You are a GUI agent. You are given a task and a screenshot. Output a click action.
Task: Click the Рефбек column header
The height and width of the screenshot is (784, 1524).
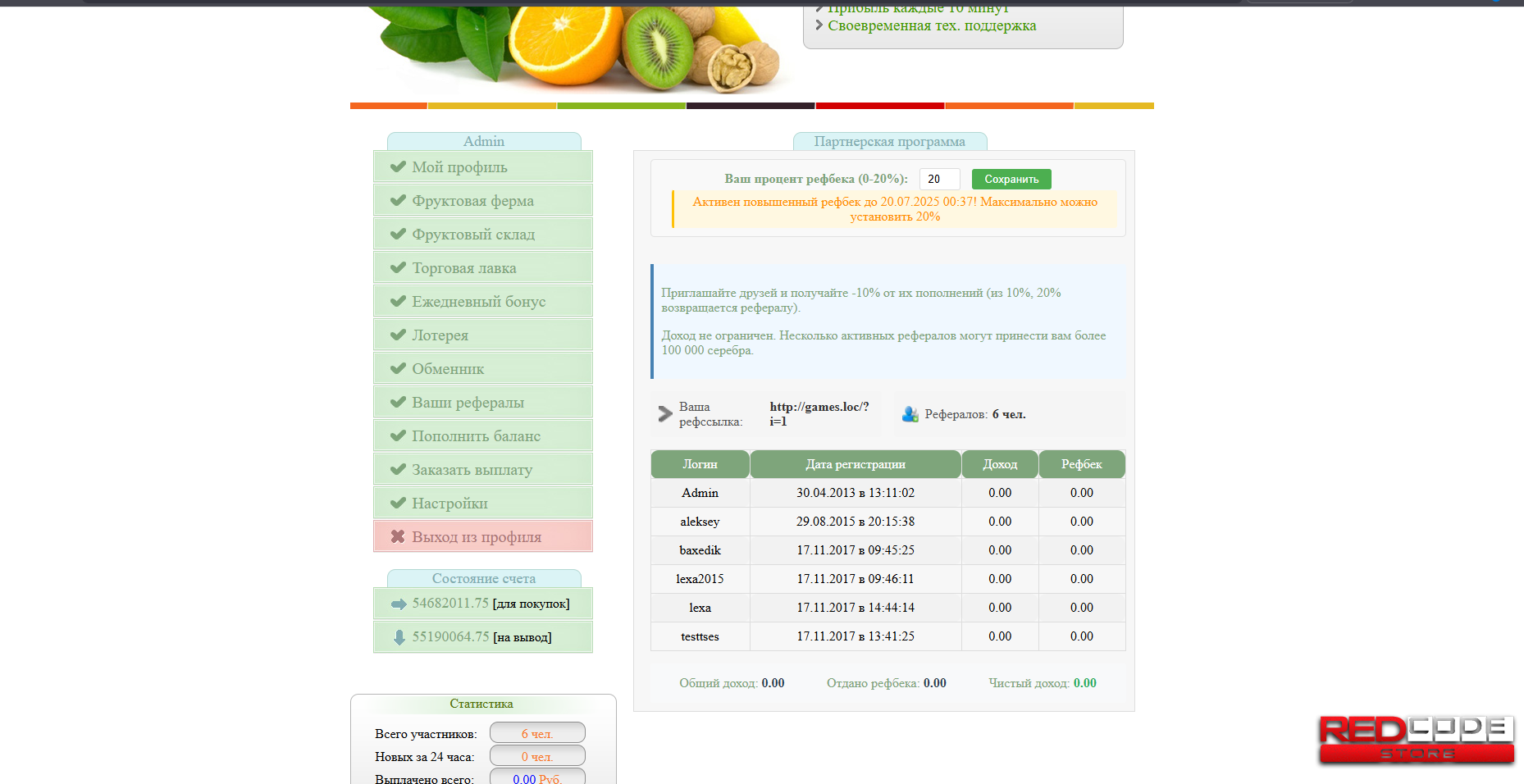(x=1082, y=464)
